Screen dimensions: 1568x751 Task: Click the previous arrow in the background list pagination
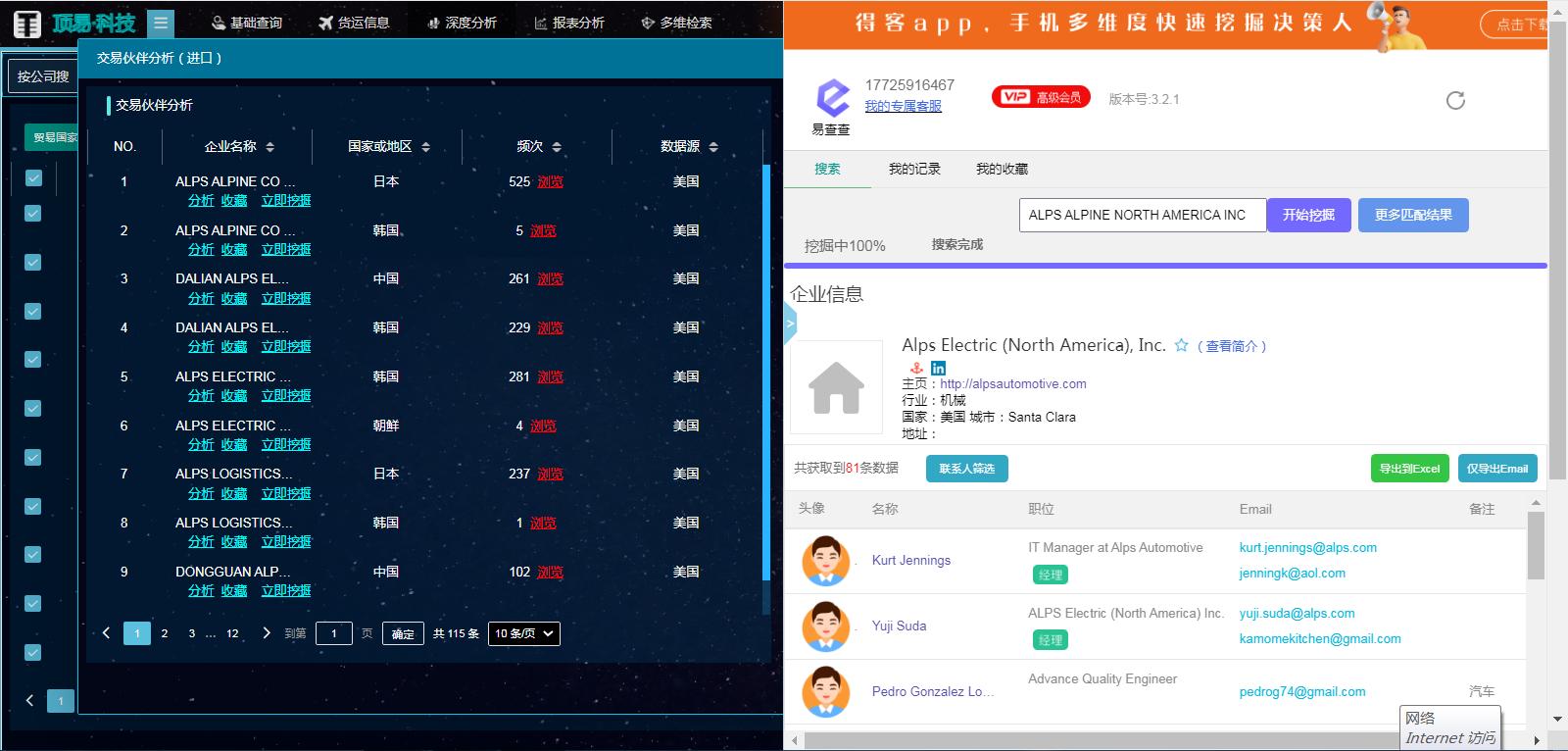pos(29,700)
